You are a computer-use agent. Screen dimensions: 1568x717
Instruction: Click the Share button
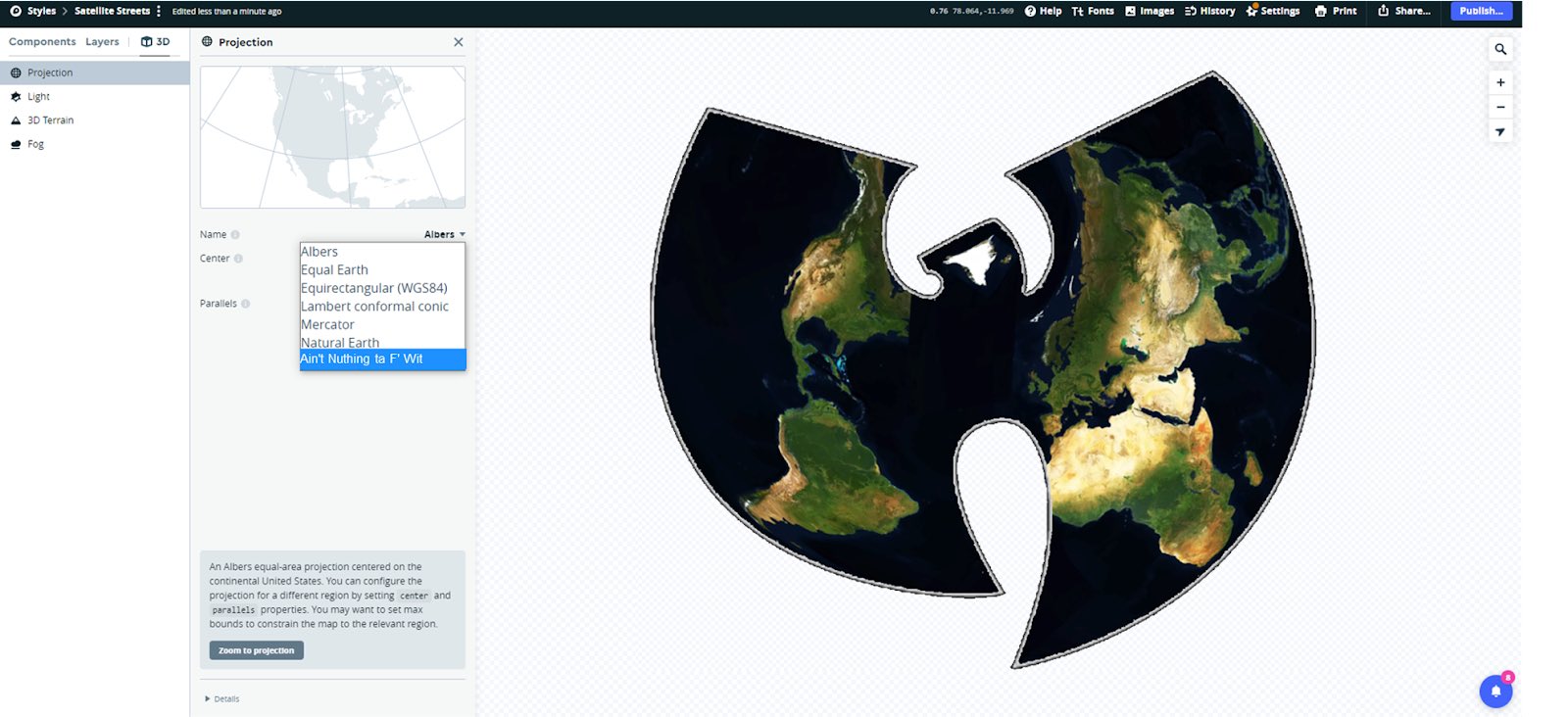pyautogui.click(x=1403, y=11)
